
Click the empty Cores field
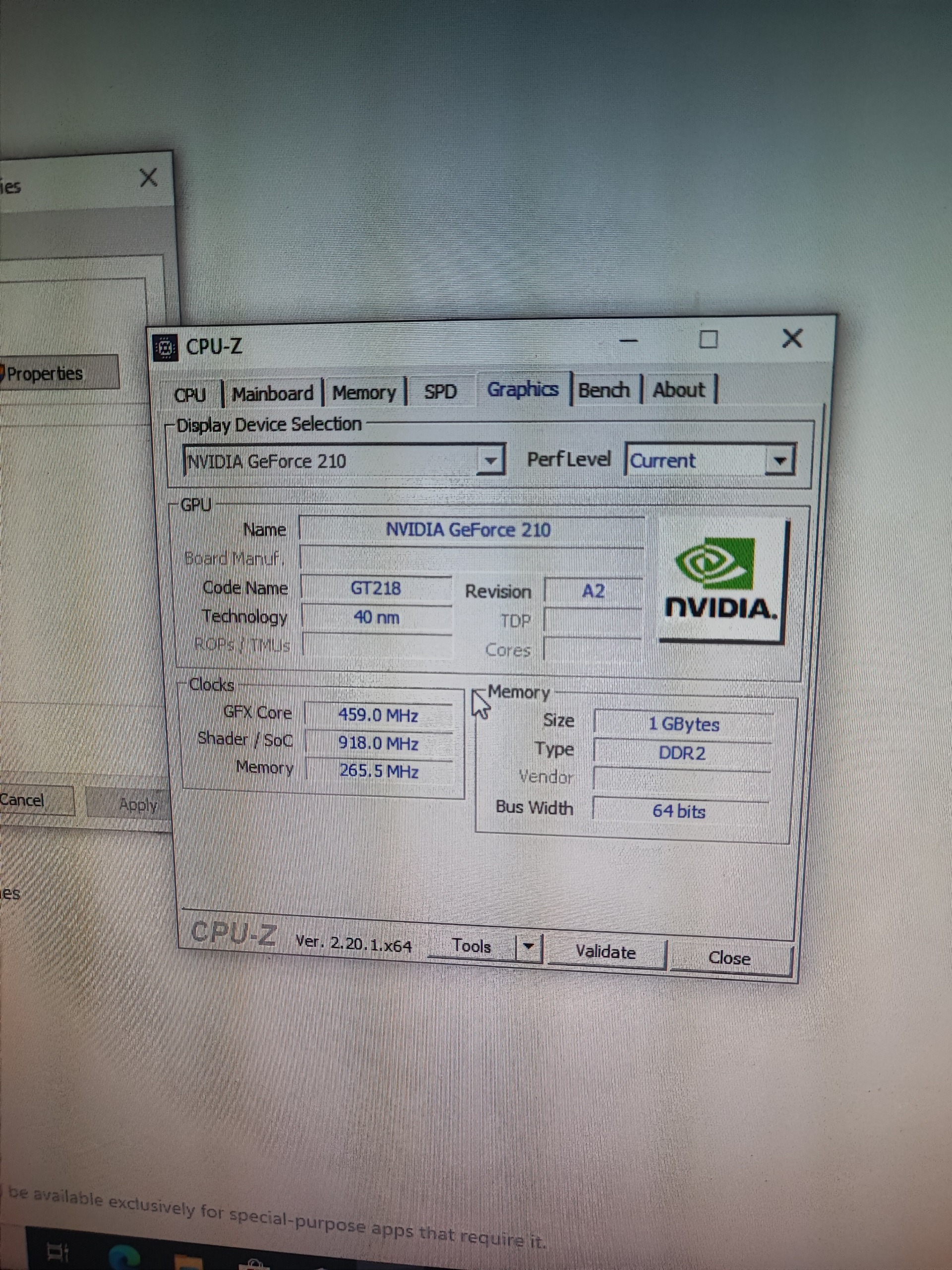(x=593, y=650)
